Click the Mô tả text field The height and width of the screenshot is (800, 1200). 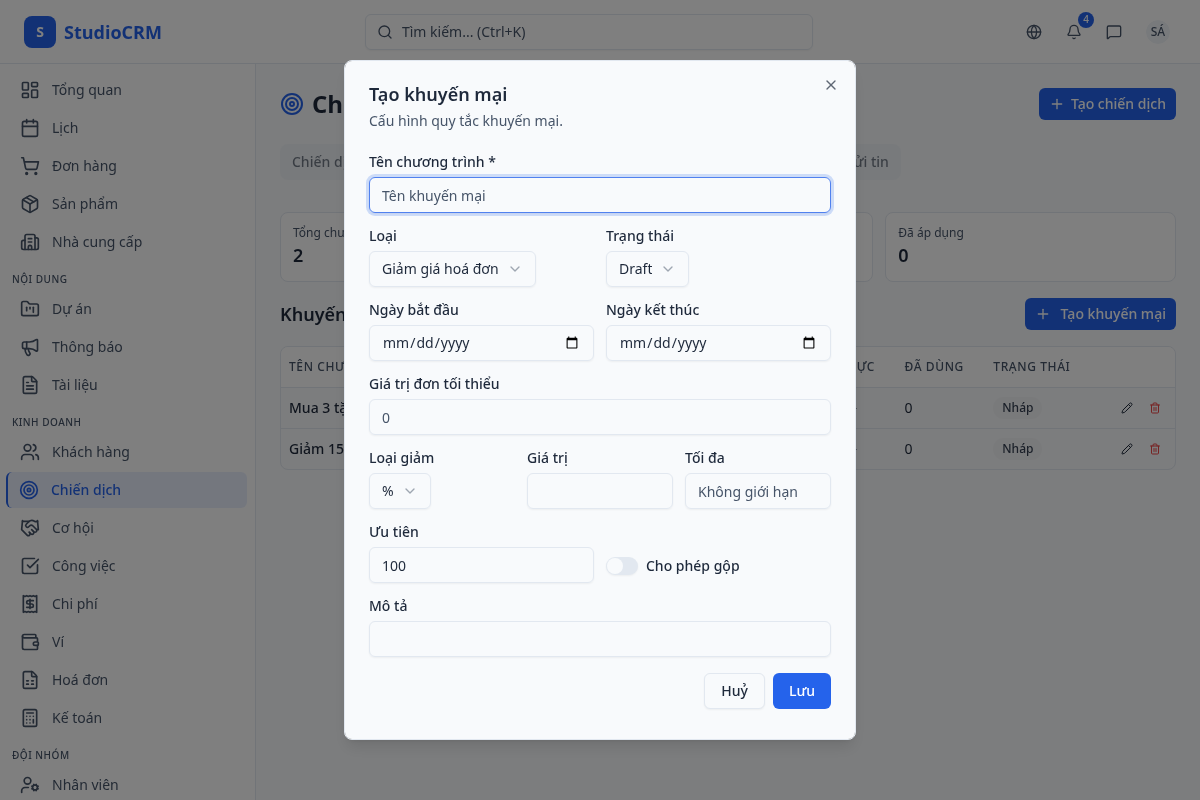click(600, 639)
